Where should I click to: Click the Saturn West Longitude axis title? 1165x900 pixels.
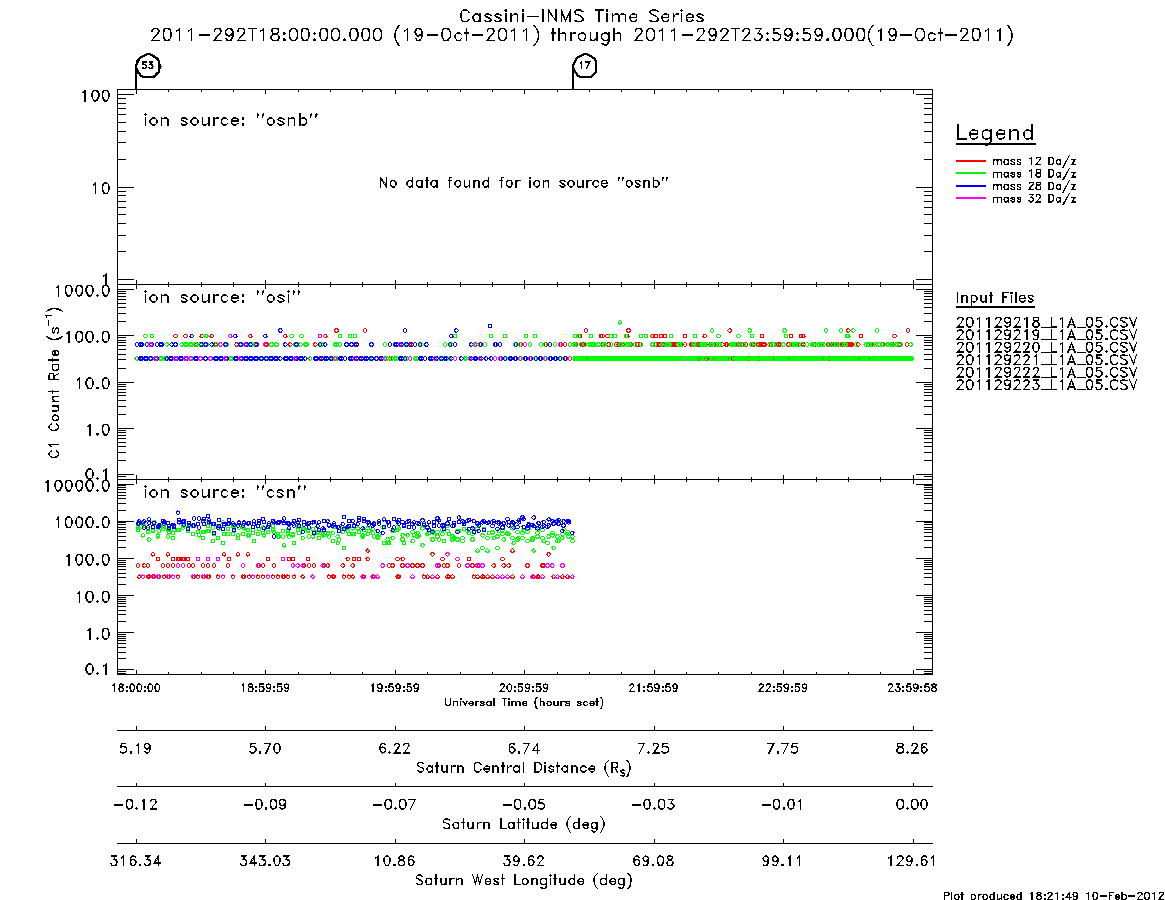click(x=524, y=881)
